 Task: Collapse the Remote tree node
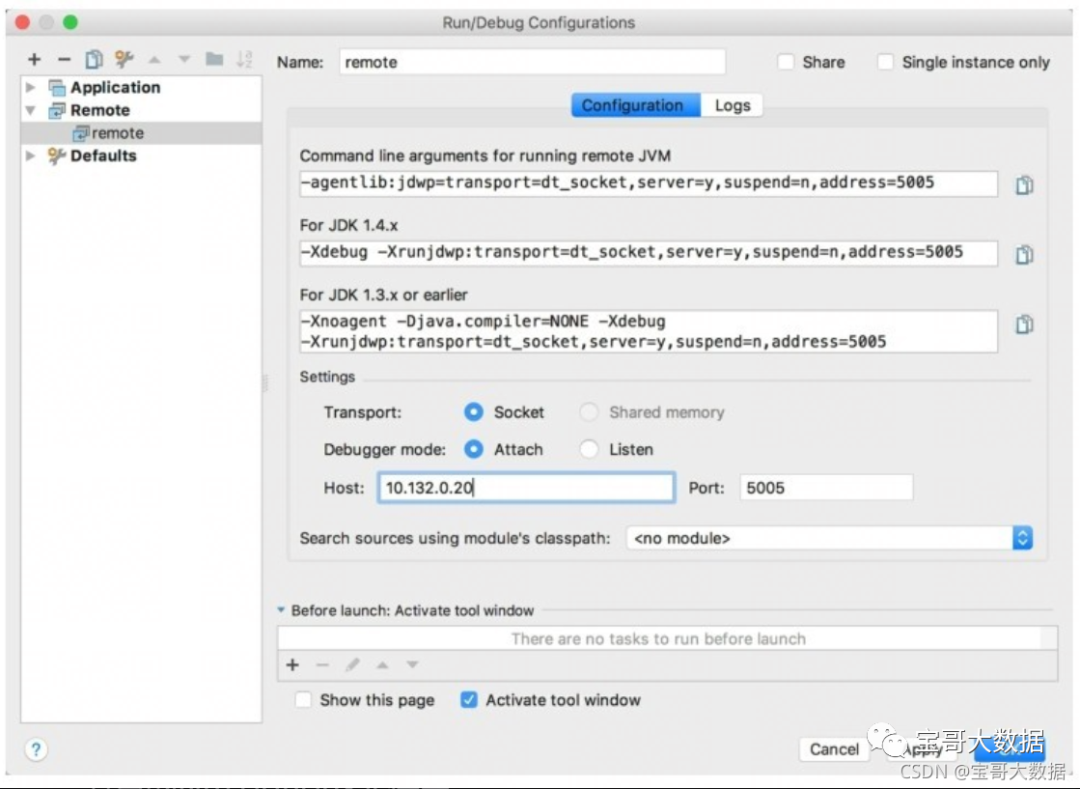[x=30, y=110]
